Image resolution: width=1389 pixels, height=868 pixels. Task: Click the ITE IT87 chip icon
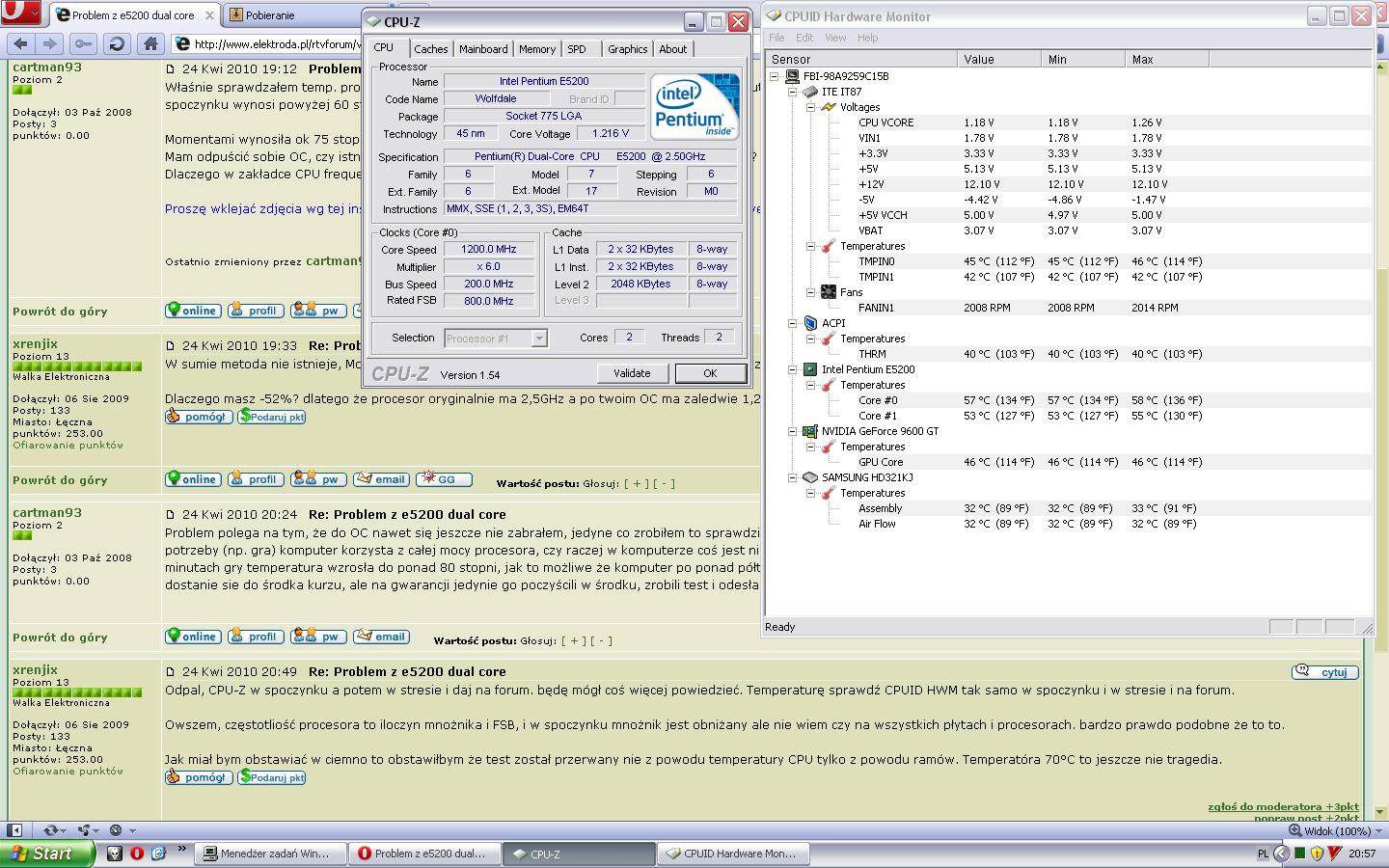point(810,92)
